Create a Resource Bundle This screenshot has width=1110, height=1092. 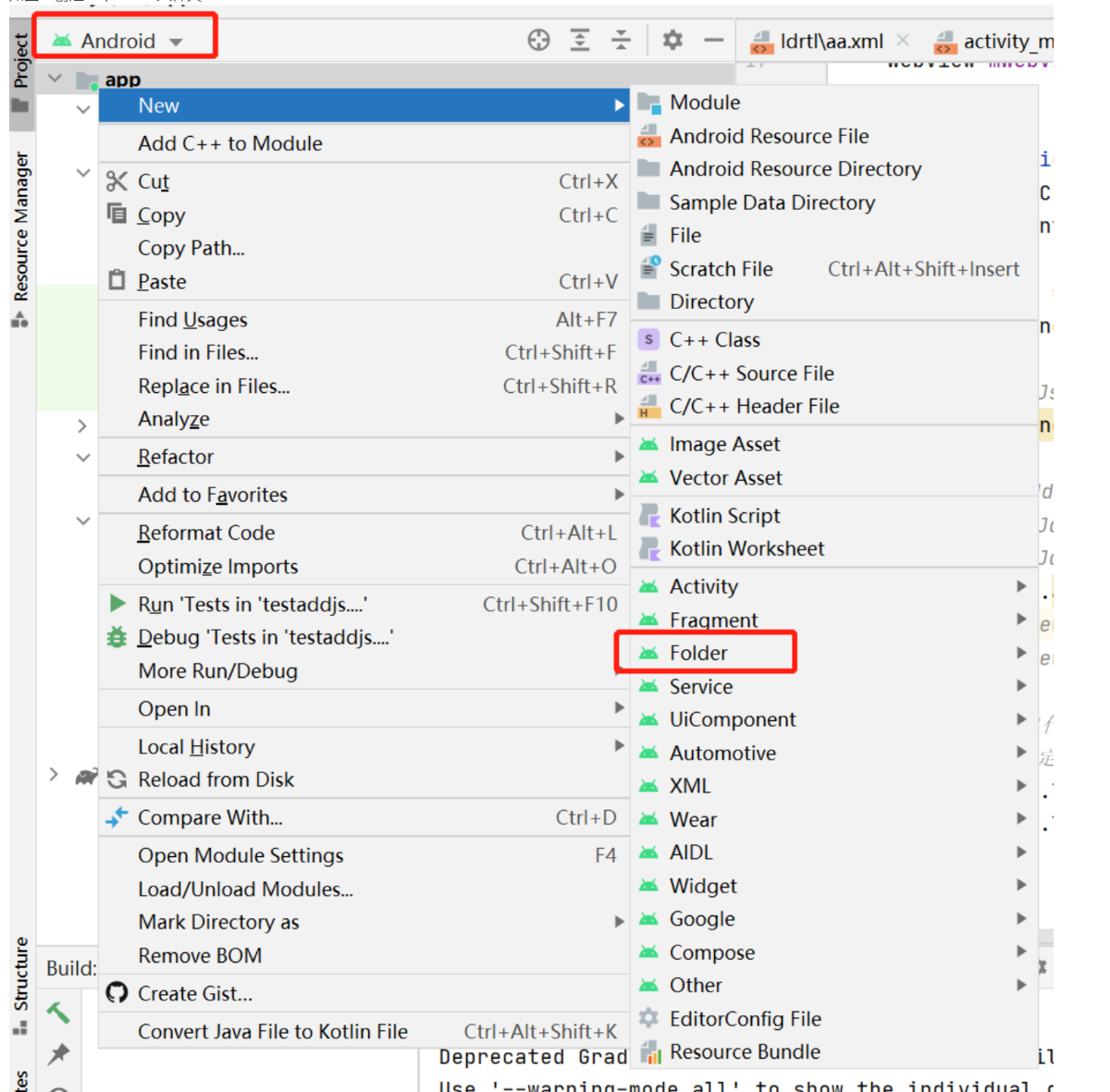click(x=834, y=1051)
